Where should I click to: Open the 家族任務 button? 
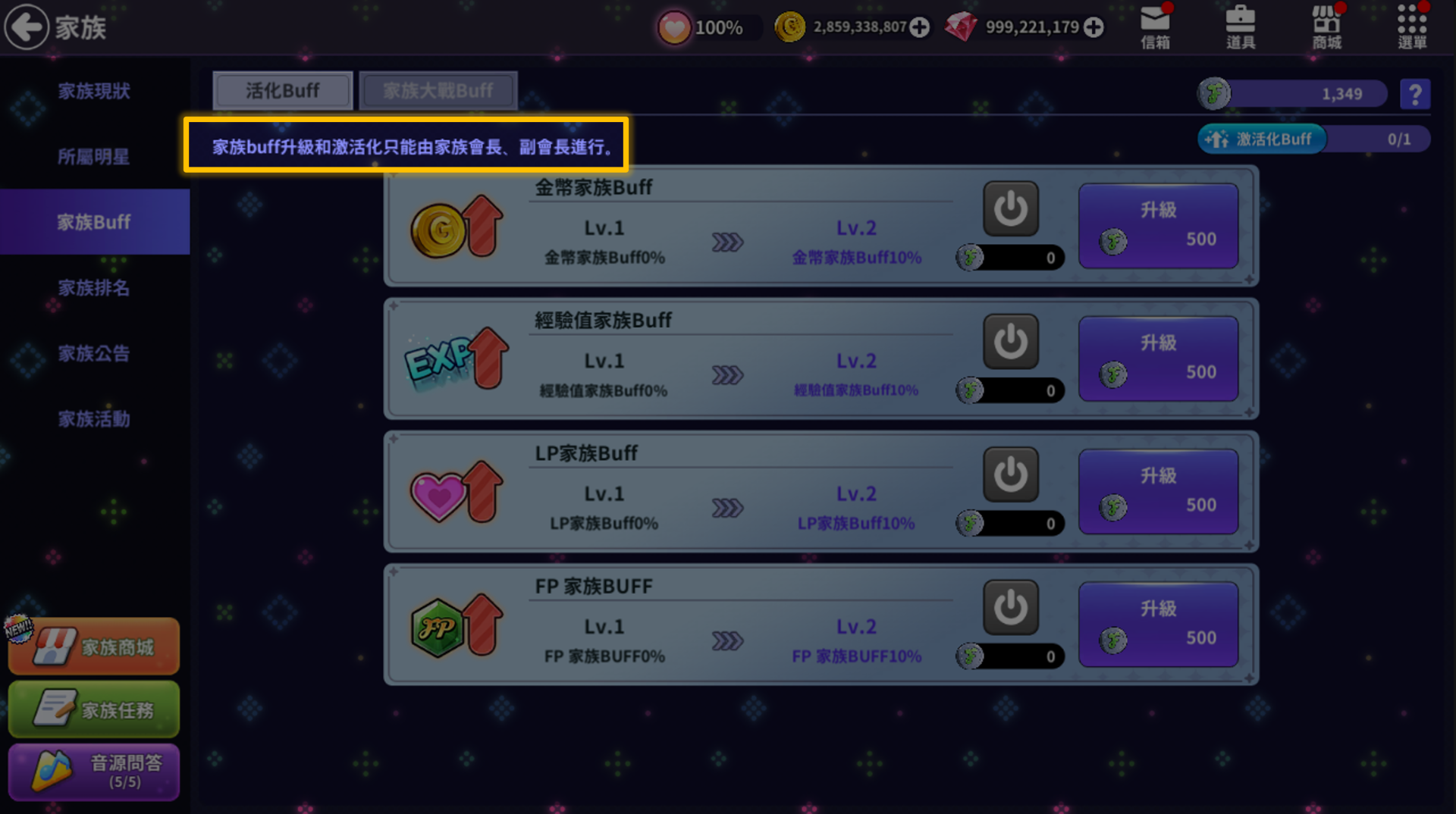(x=94, y=709)
